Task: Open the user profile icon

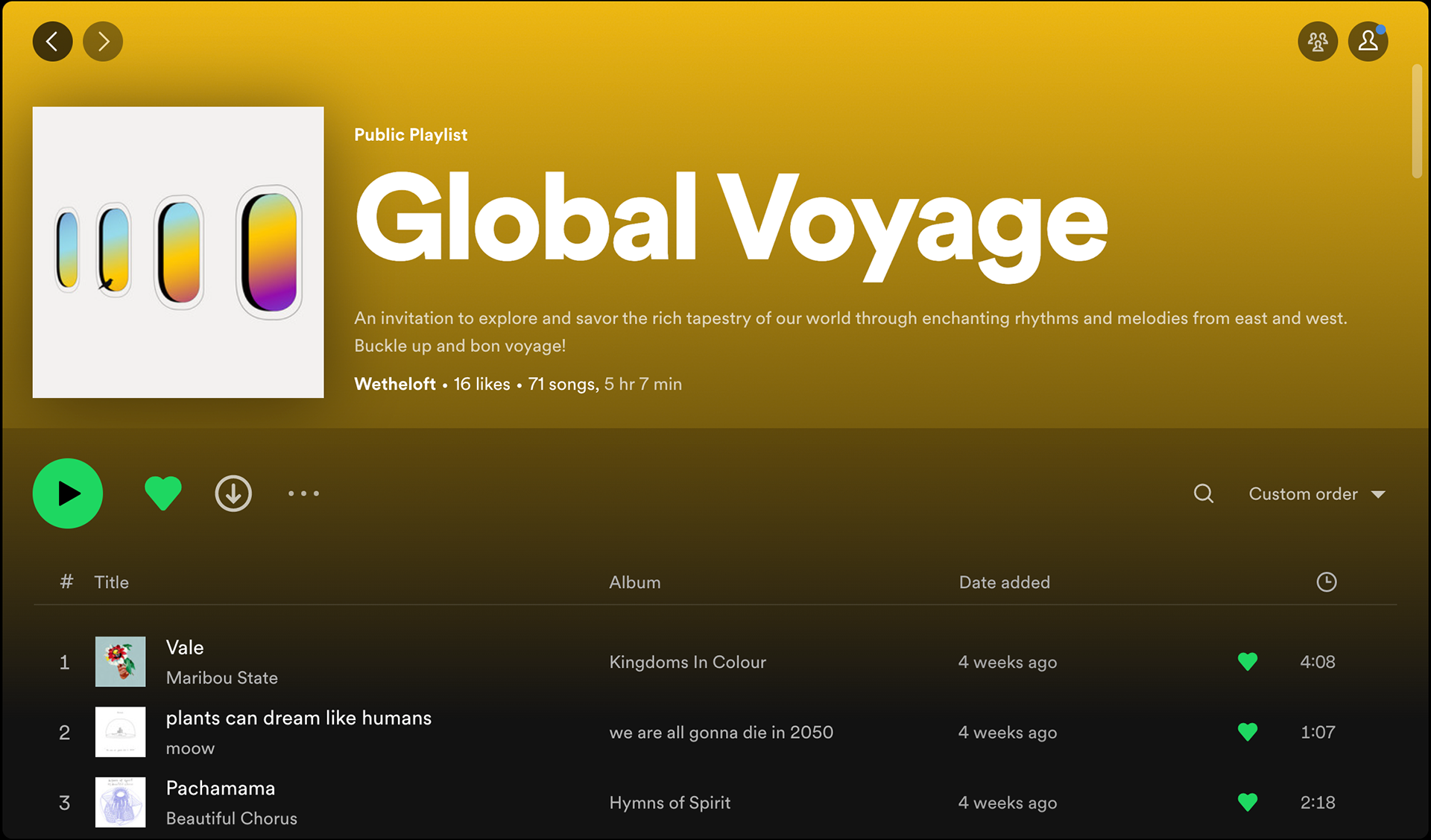Action: pos(1368,42)
